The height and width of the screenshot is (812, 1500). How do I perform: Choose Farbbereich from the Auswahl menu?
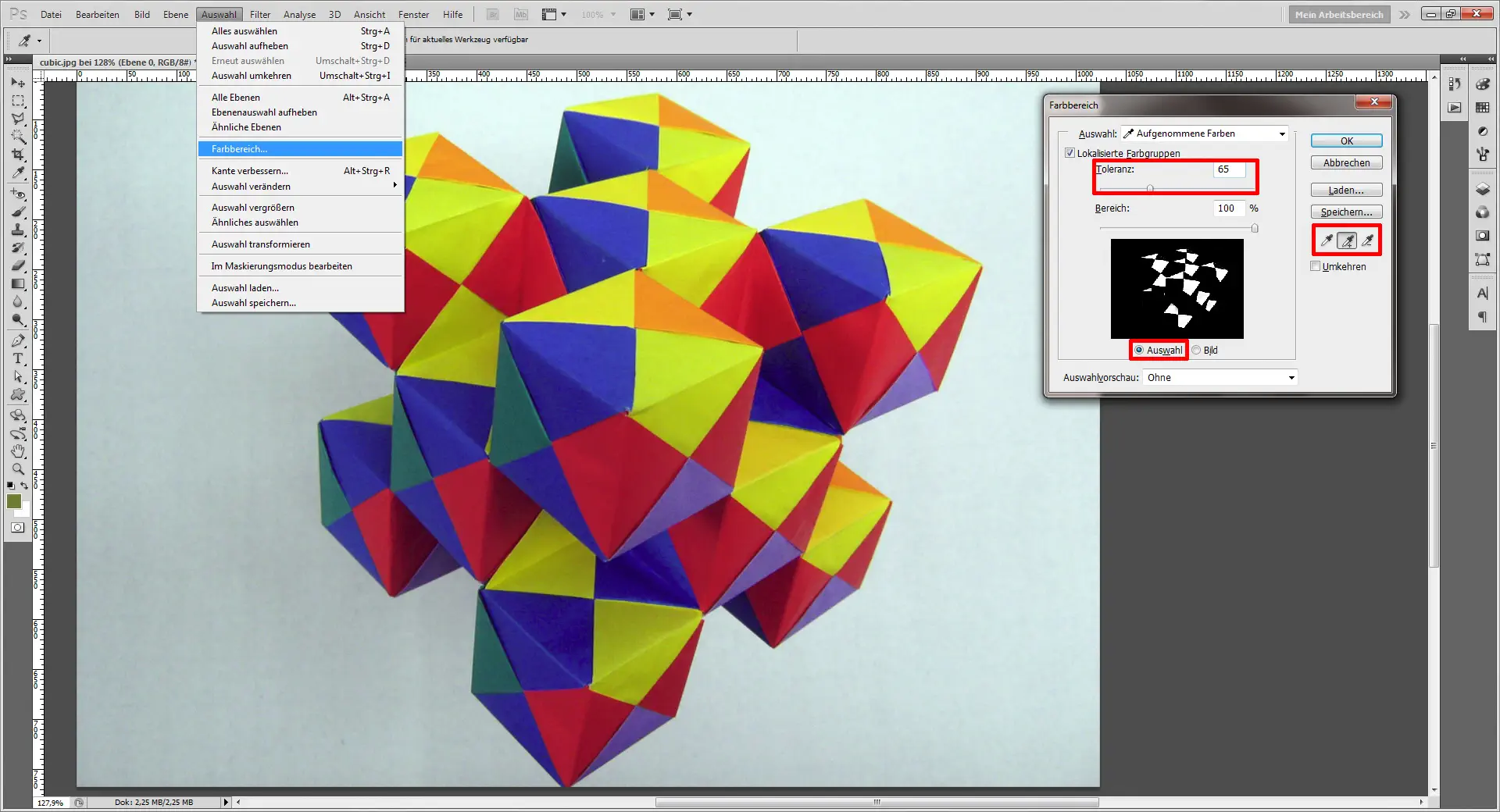click(x=239, y=148)
